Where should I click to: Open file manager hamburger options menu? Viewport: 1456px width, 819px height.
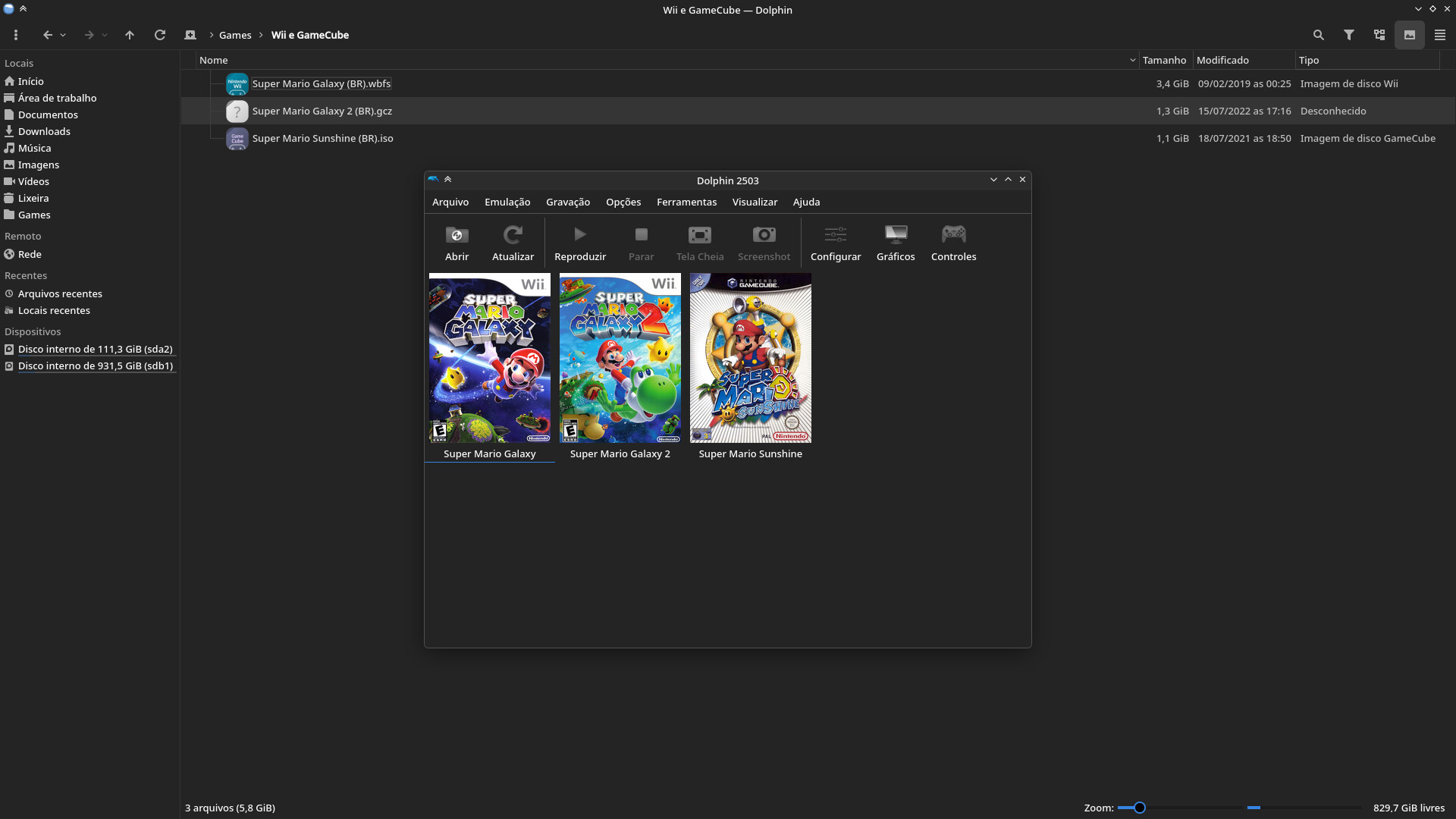click(x=16, y=35)
